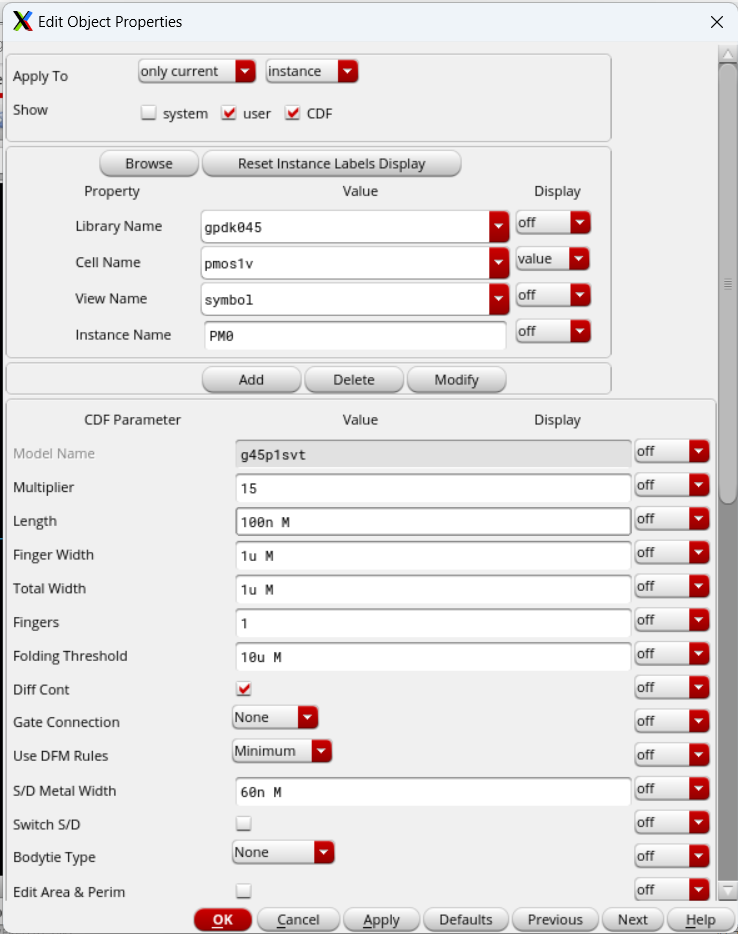Open Instance Name display dropdown
Image resolution: width=738 pixels, height=934 pixels.
553,332
